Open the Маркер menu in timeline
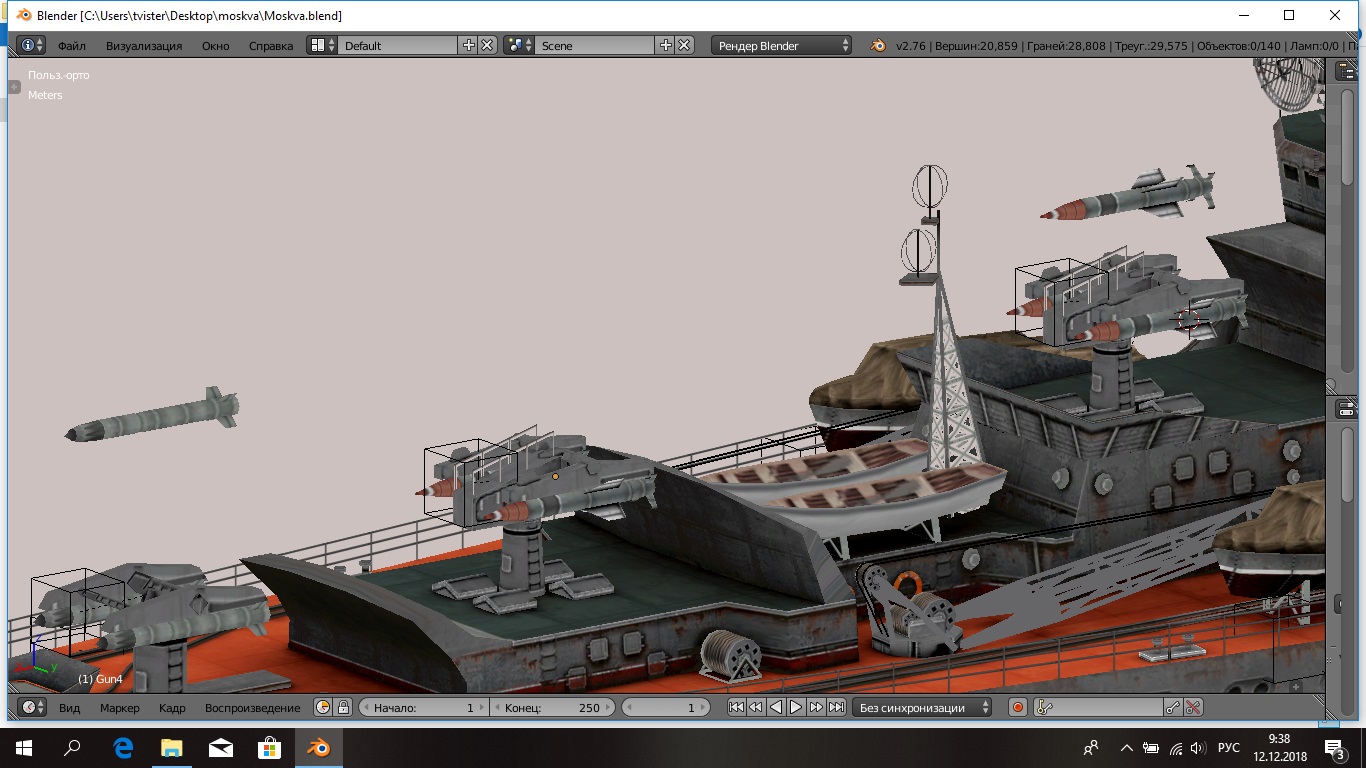Image resolution: width=1366 pixels, height=768 pixels. click(x=120, y=707)
